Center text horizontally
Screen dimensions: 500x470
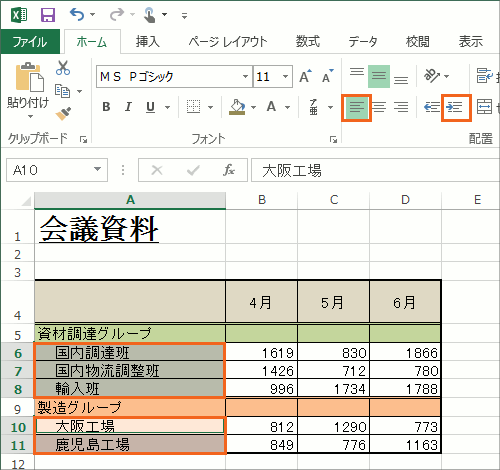pos(379,107)
